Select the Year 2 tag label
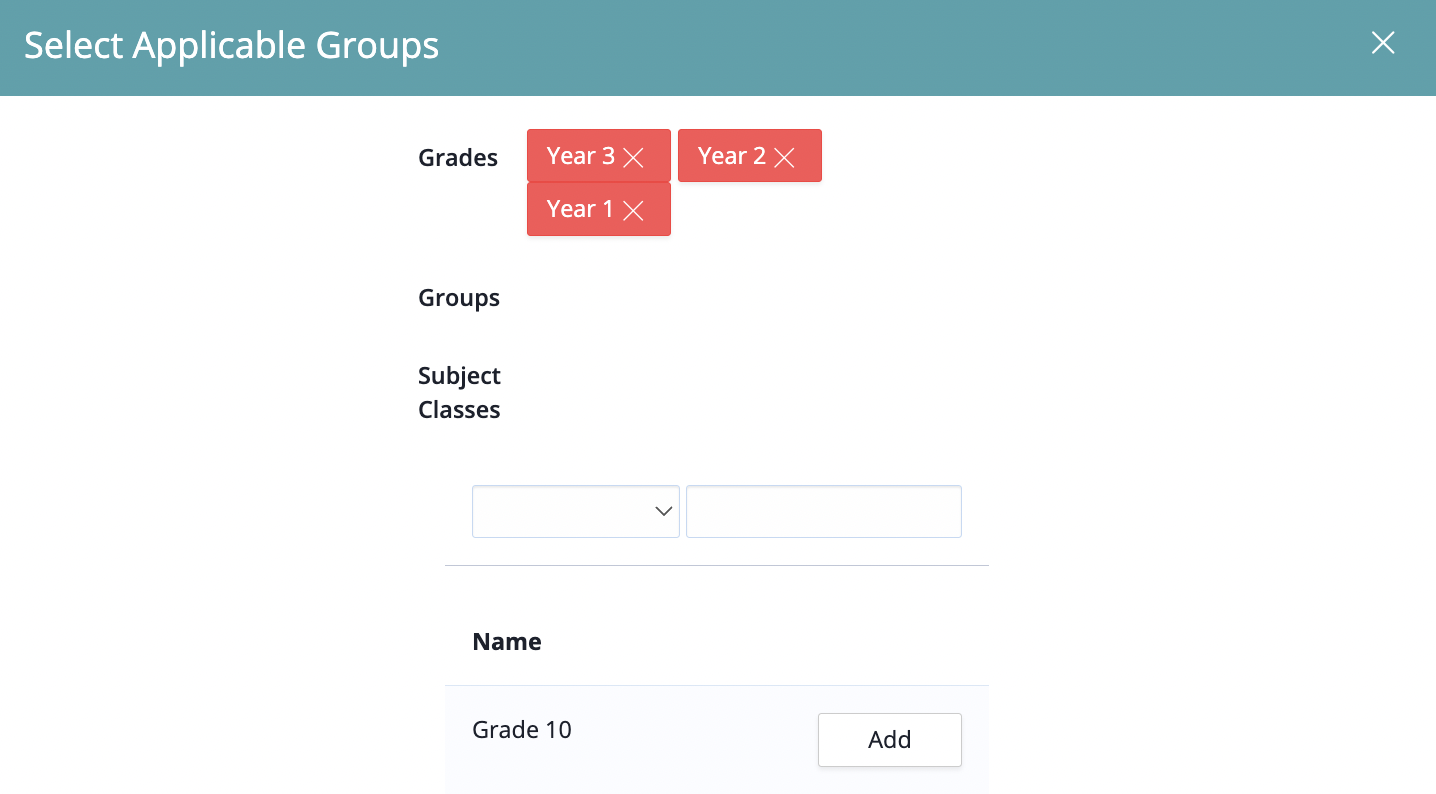This screenshot has height=794, width=1436. coord(732,156)
